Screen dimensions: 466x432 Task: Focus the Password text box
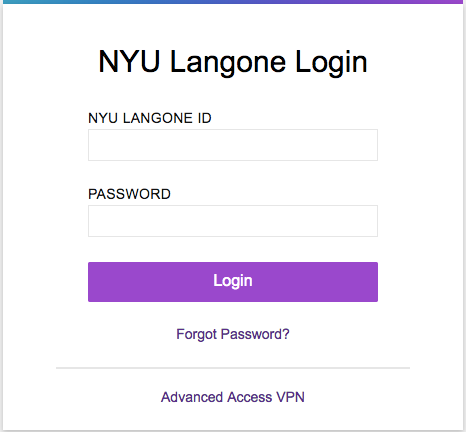coord(233,221)
